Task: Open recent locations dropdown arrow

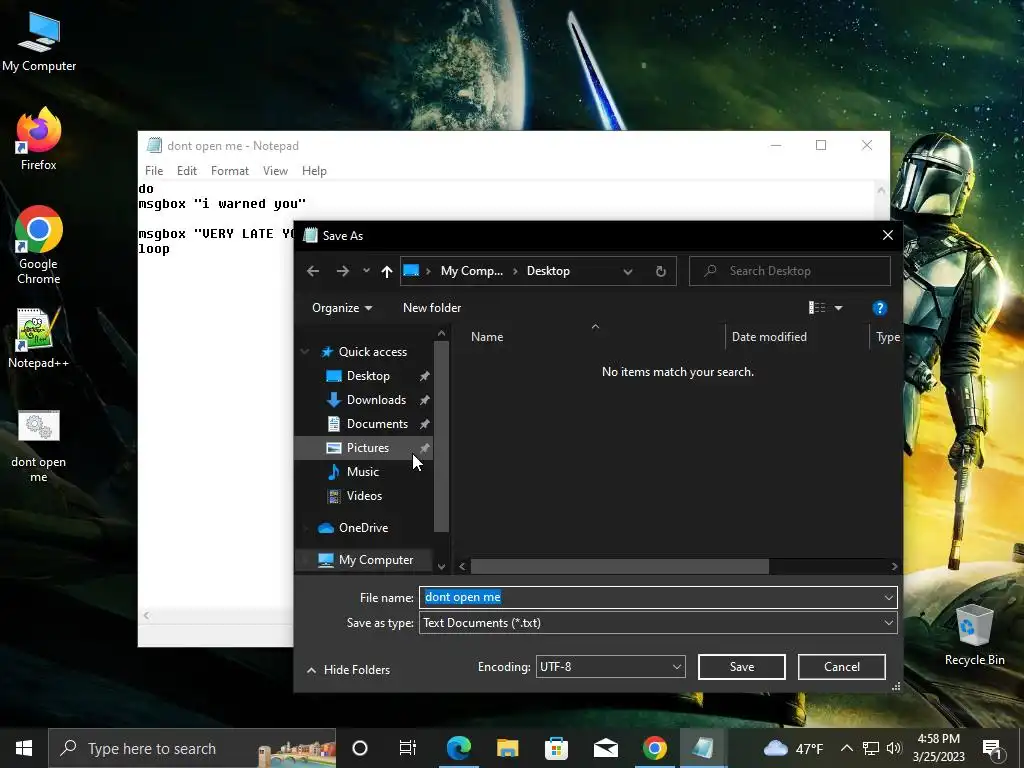Action: (366, 271)
